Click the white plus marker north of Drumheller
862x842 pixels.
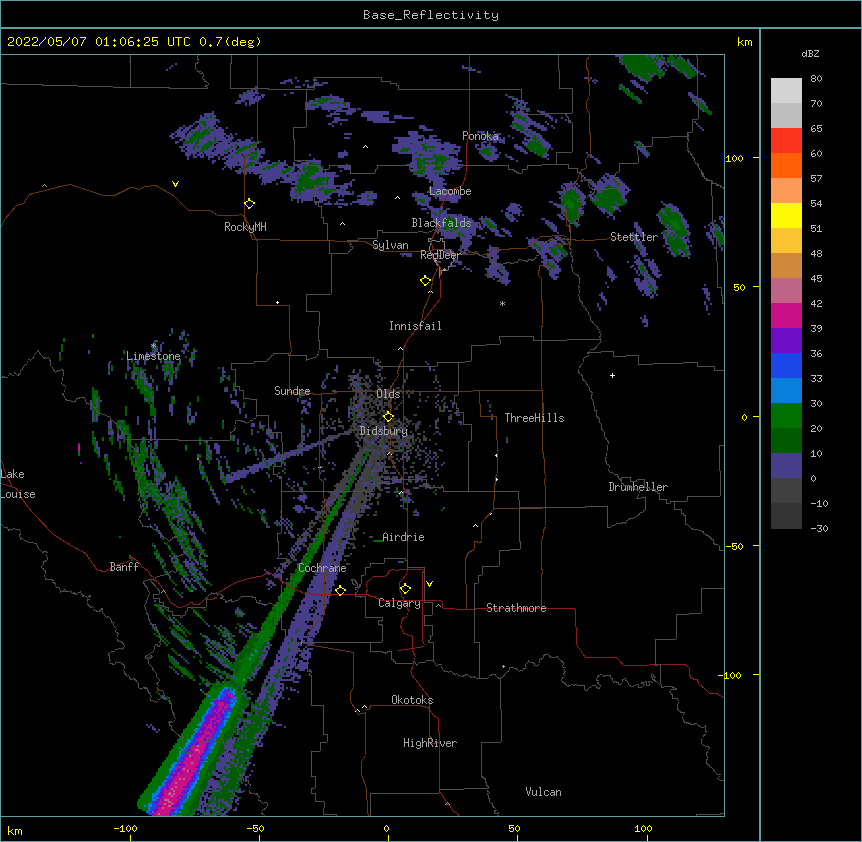(612, 375)
